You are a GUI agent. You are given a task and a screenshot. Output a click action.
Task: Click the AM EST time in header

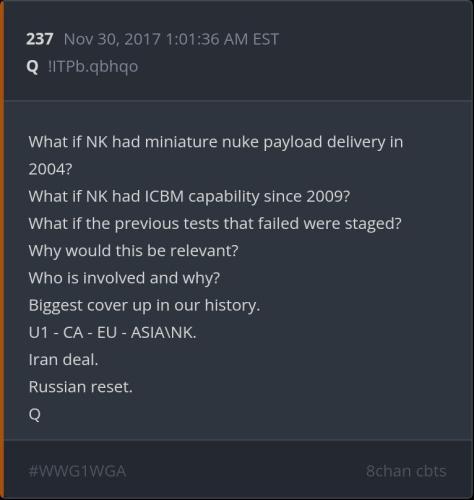pyautogui.click(x=251, y=39)
